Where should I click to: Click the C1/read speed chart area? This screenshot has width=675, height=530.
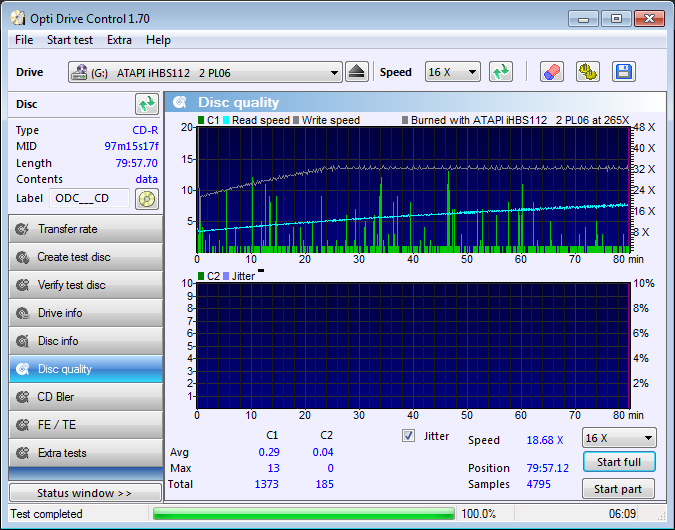click(413, 189)
